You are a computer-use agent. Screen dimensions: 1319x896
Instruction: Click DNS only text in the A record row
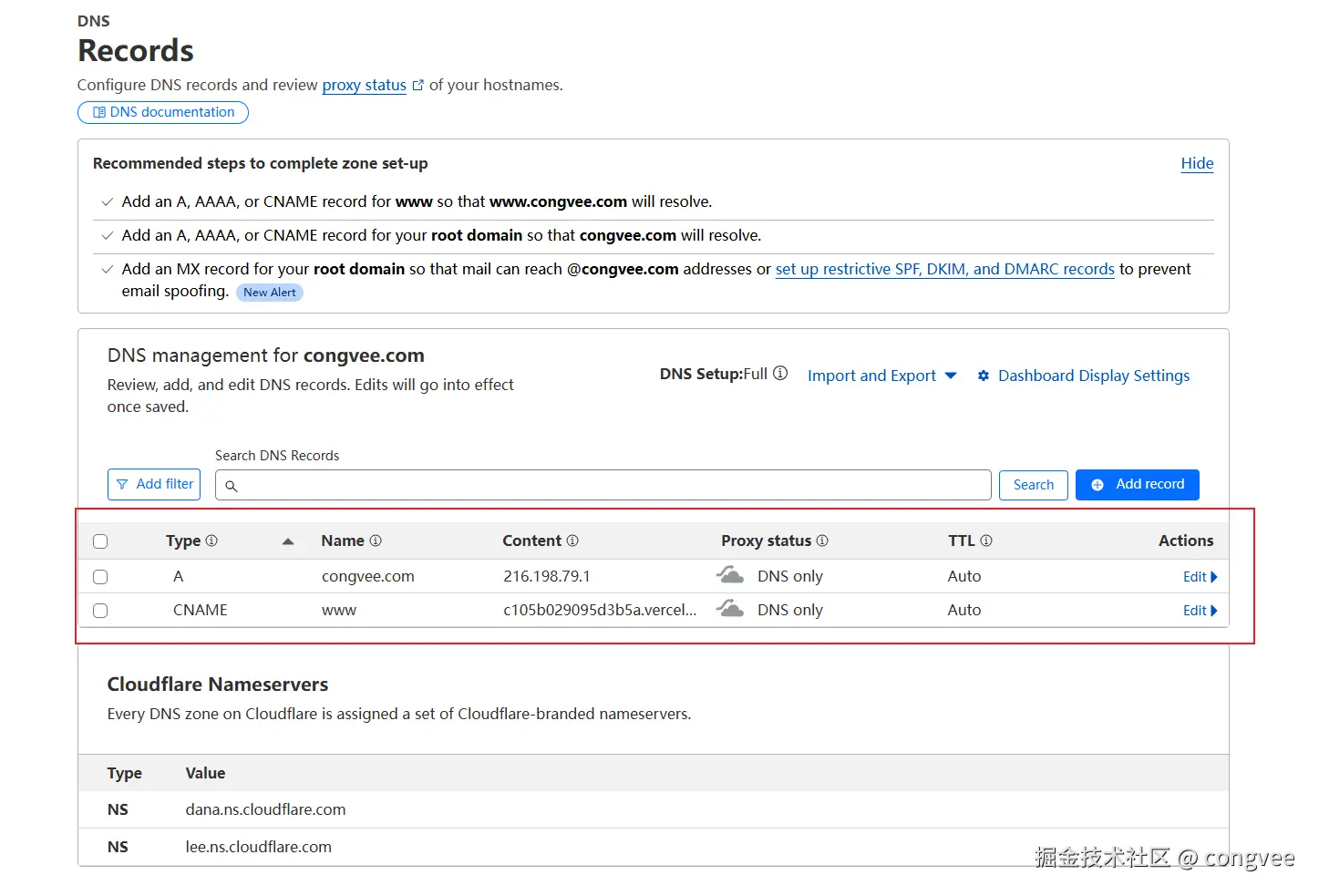pos(790,576)
